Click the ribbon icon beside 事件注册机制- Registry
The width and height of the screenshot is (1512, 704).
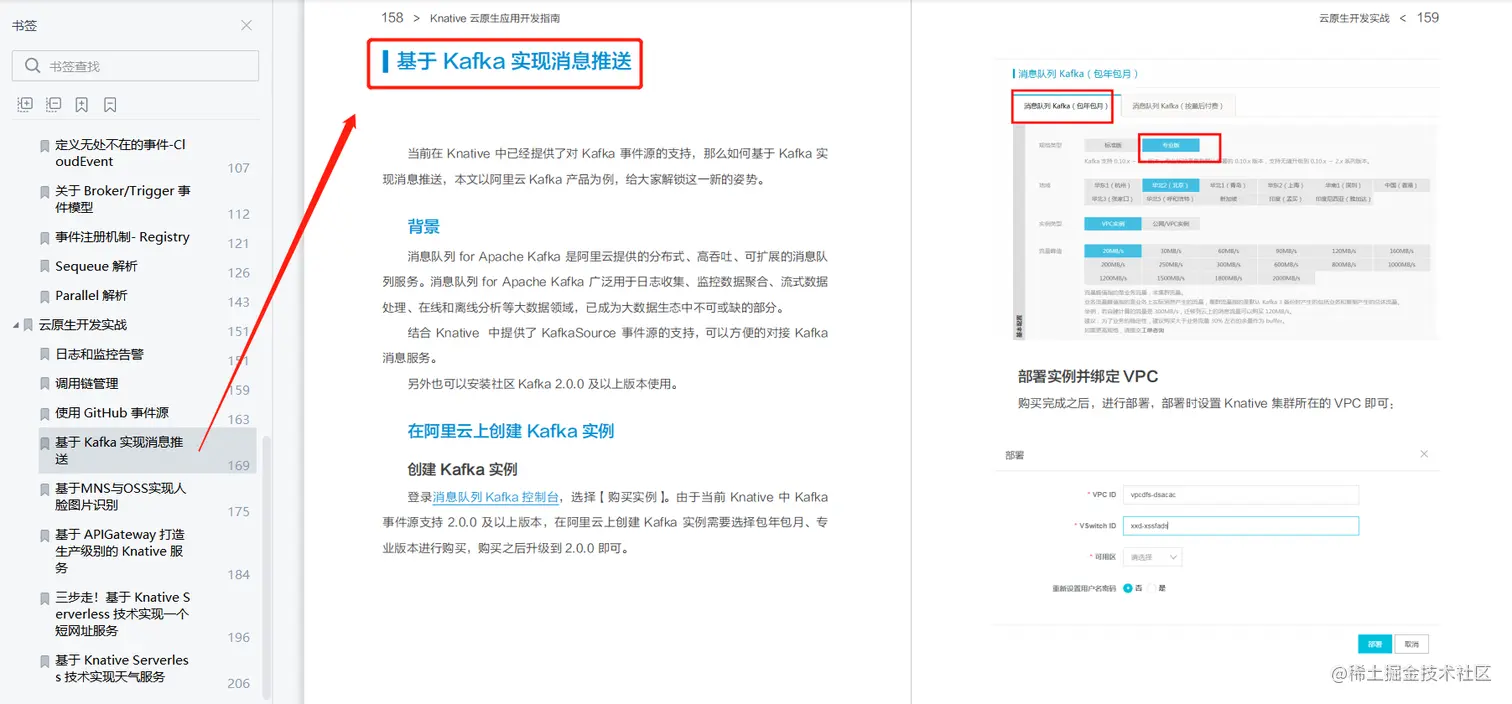pyautogui.click(x=44, y=238)
